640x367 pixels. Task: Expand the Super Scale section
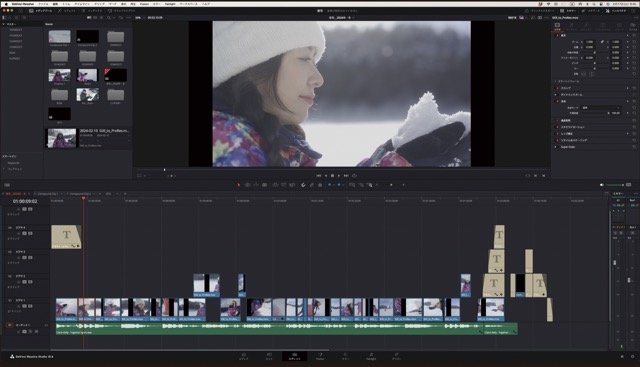[x=568, y=147]
